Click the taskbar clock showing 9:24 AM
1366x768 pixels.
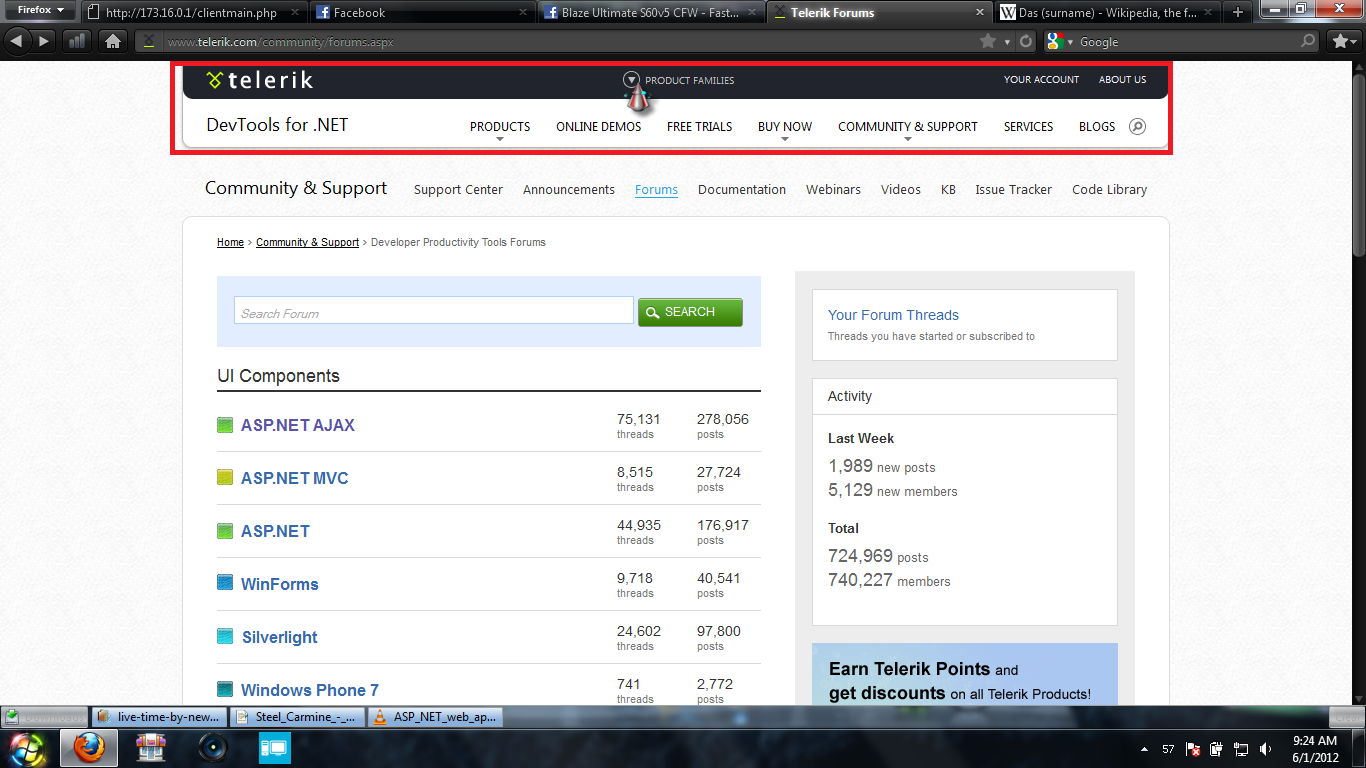click(1314, 748)
